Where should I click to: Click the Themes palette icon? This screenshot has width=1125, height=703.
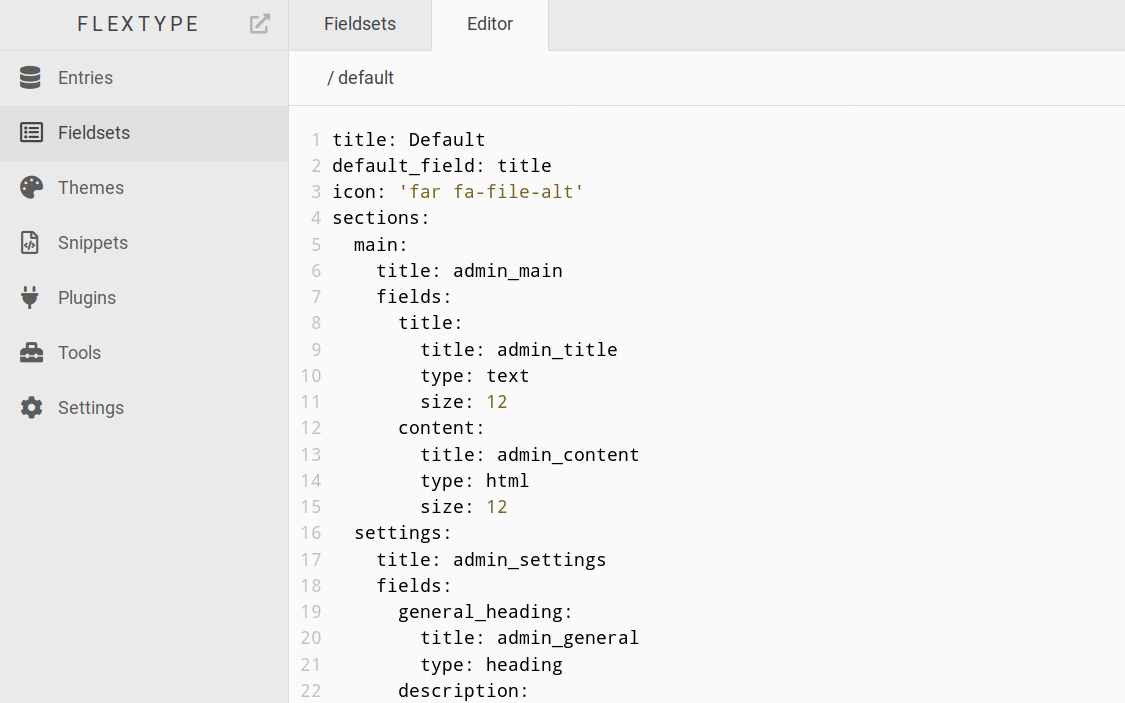pos(31,187)
